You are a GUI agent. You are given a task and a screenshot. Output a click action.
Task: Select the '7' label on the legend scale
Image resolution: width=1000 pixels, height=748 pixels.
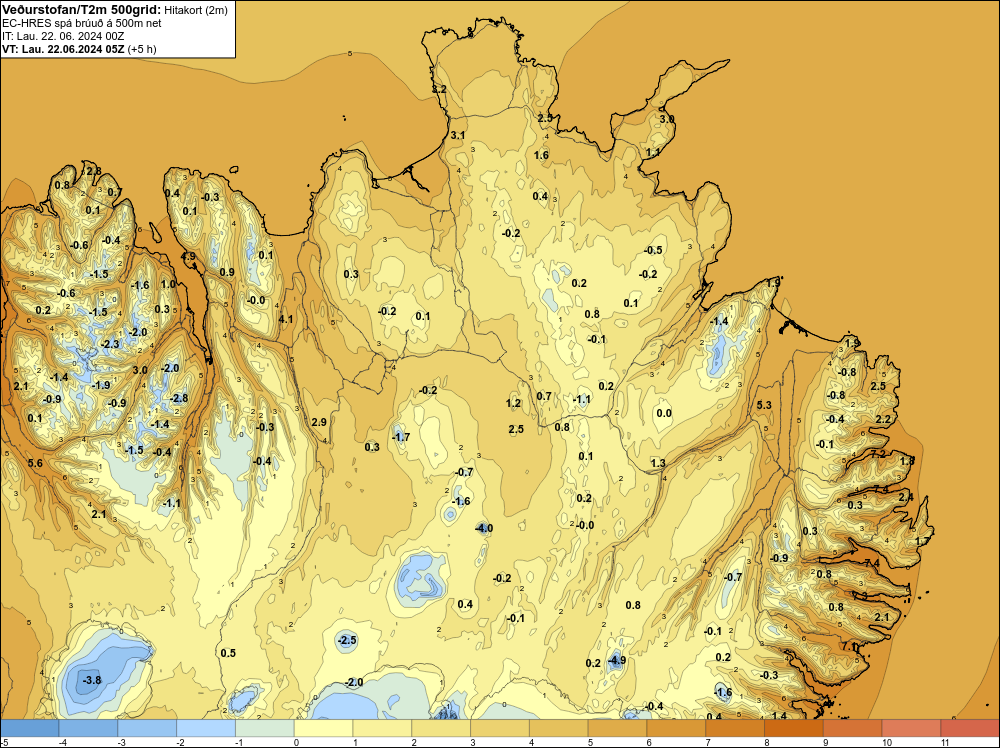click(707, 742)
